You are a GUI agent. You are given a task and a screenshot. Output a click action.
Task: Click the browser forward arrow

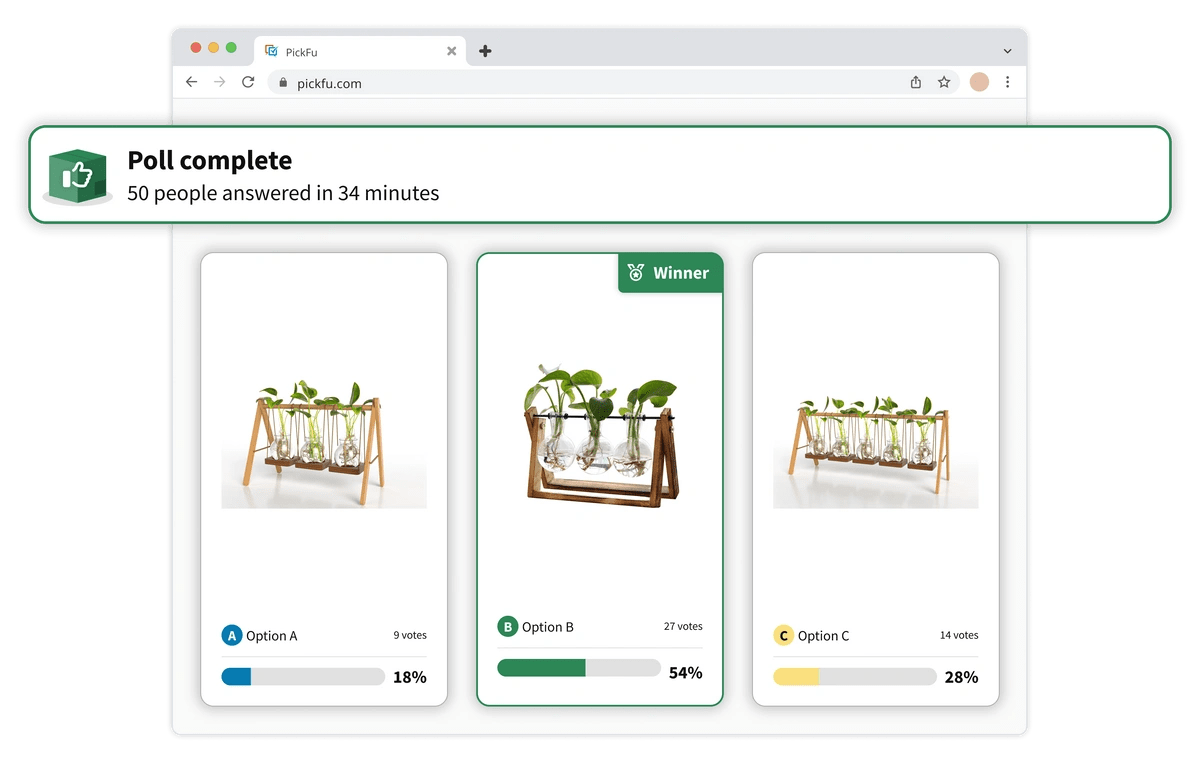[220, 82]
